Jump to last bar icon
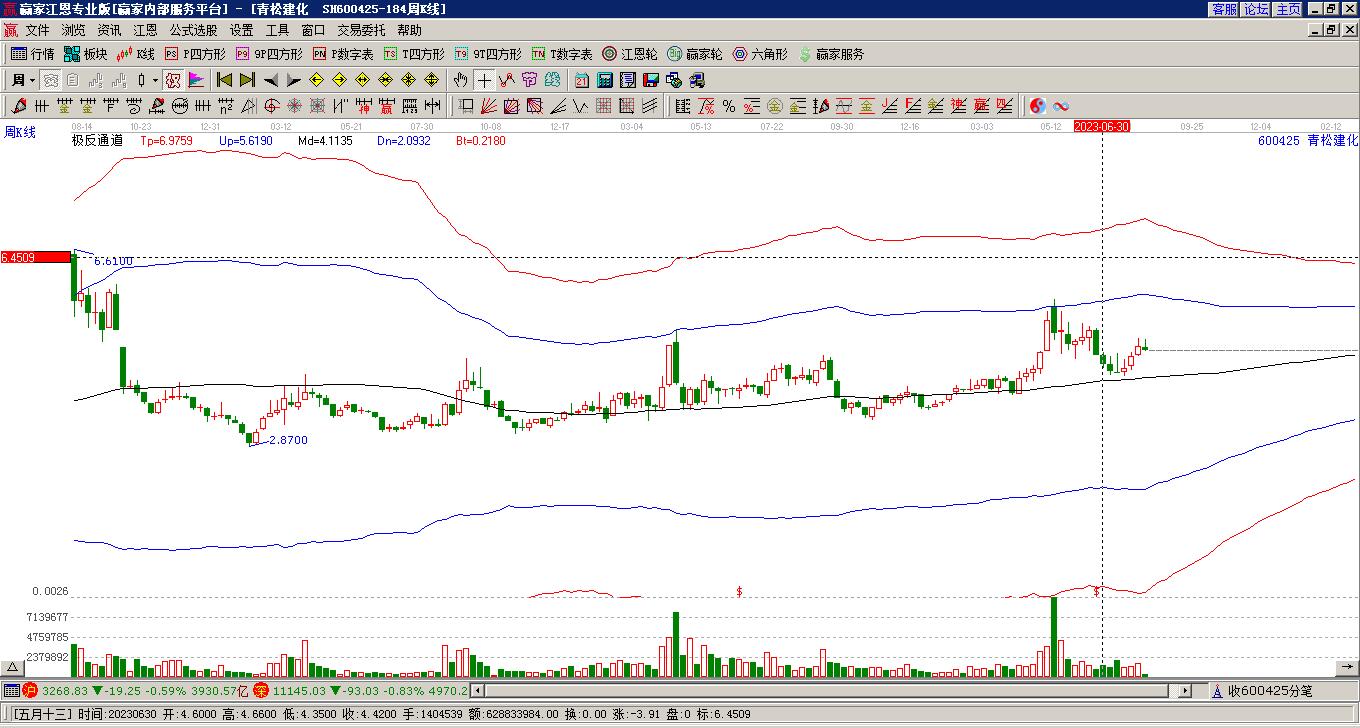This screenshot has height=728, width=1360. coord(247,80)
